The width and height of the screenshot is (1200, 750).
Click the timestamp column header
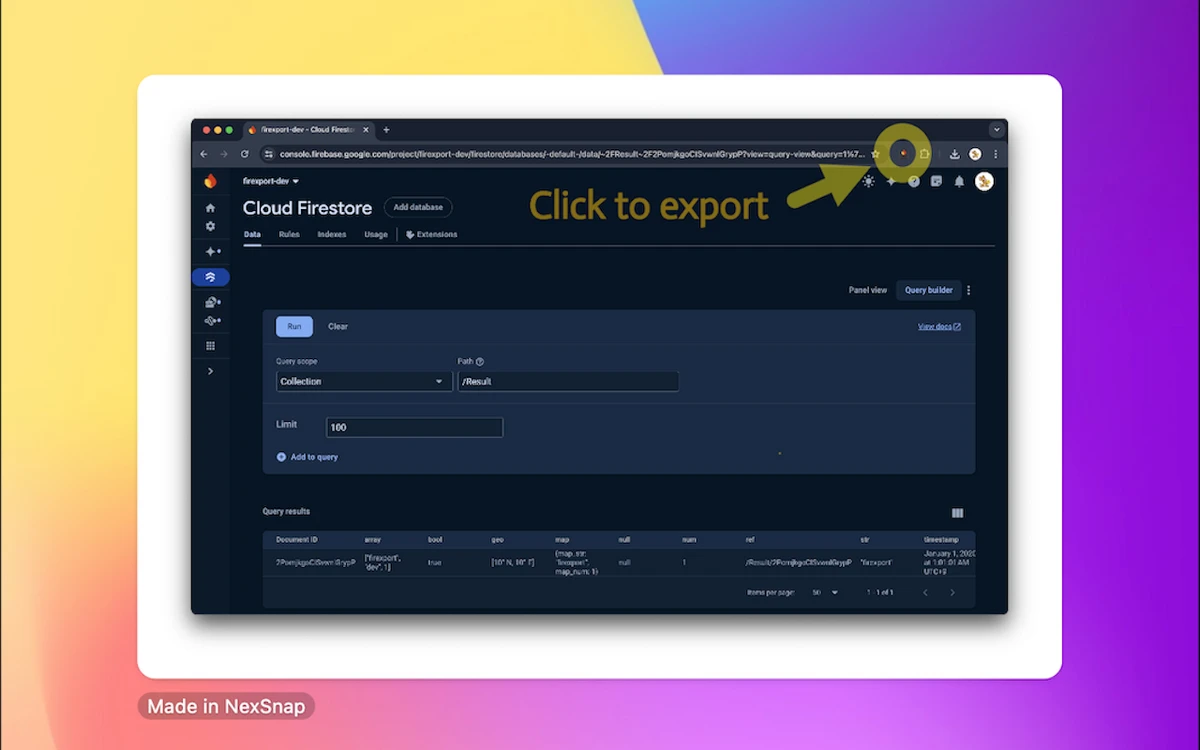[943, 540]
